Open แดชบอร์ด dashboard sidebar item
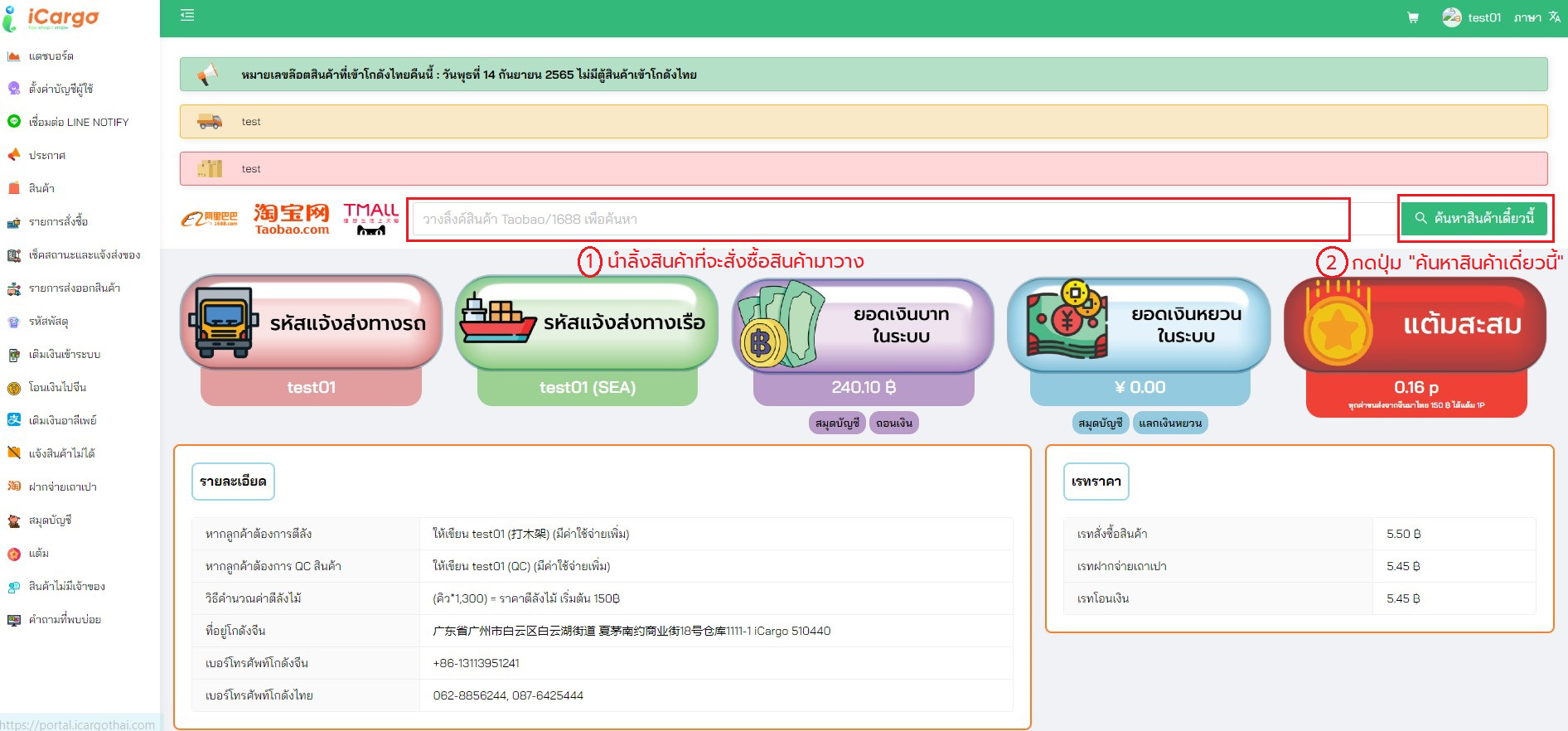This screenshot has height=731, width=1568. pos(51,56)
